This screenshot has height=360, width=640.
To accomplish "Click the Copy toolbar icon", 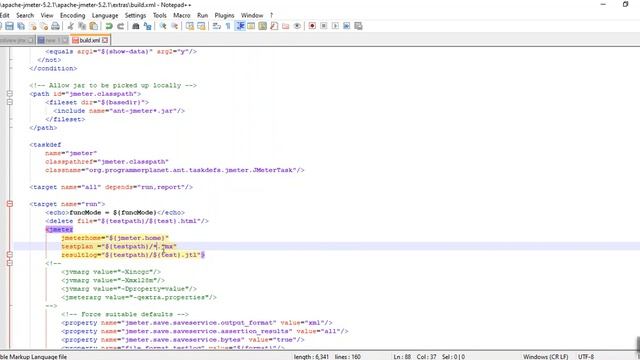I will tap(82, 26).
